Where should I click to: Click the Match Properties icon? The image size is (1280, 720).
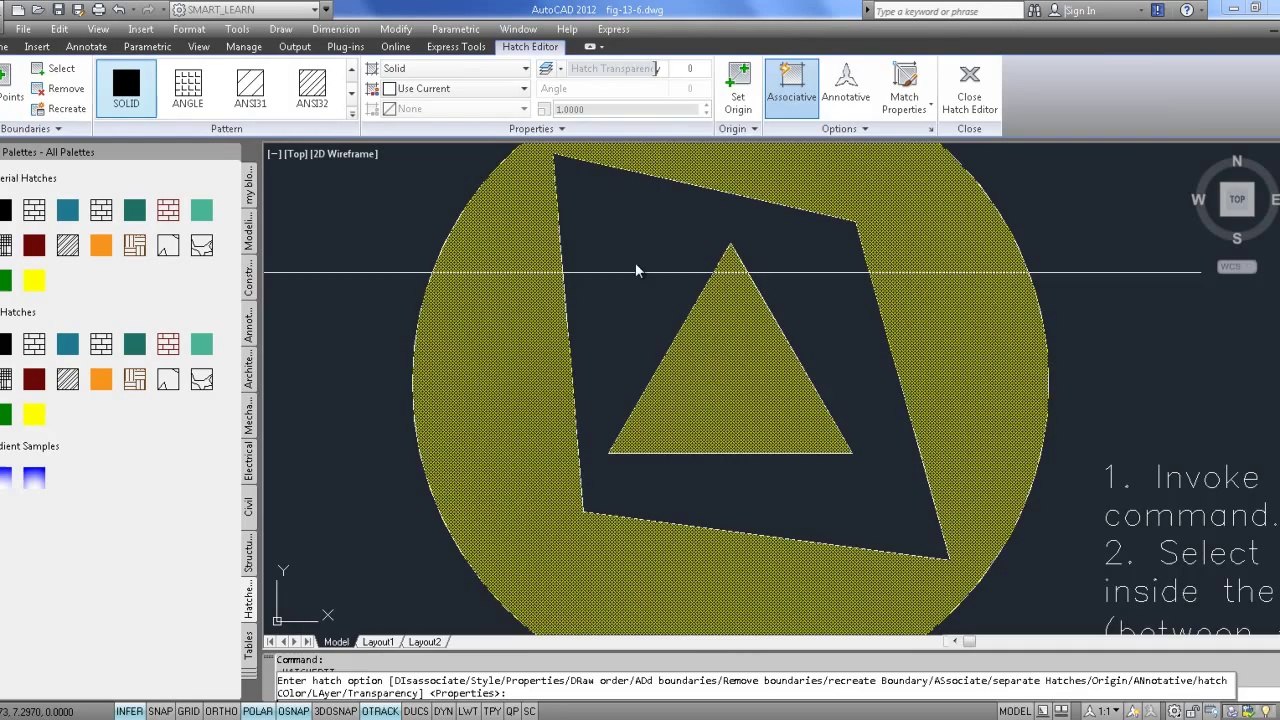click(904, 89)
